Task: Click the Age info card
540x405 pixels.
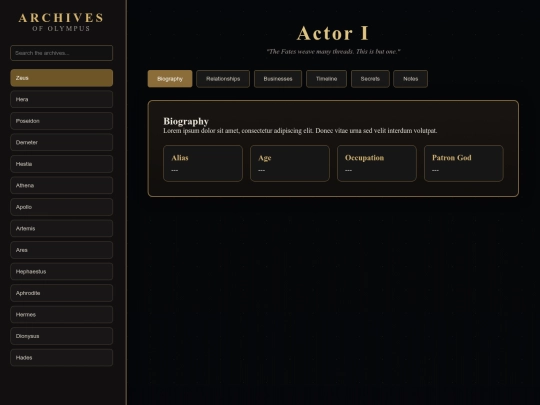Action: click(290, 163)
